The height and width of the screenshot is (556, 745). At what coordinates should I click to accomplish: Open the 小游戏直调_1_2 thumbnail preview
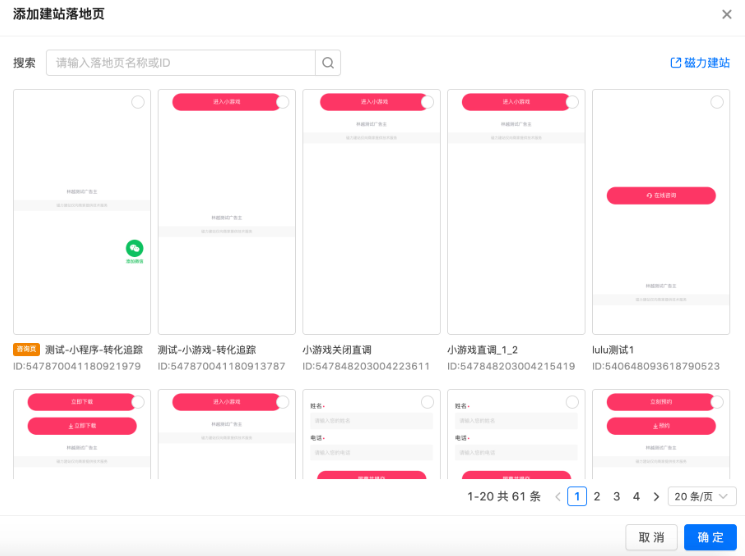pyautogui.click(x=516, y=212)
